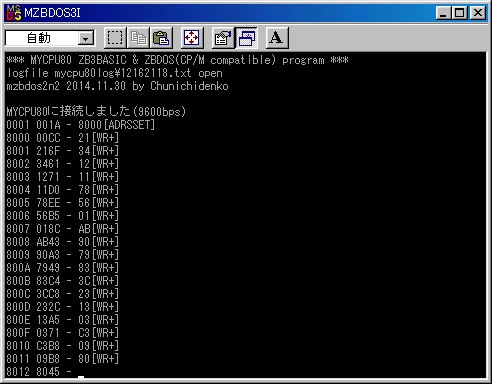
Task: Click the 800F C3[WR+] console line
Action: coord(62,333)
